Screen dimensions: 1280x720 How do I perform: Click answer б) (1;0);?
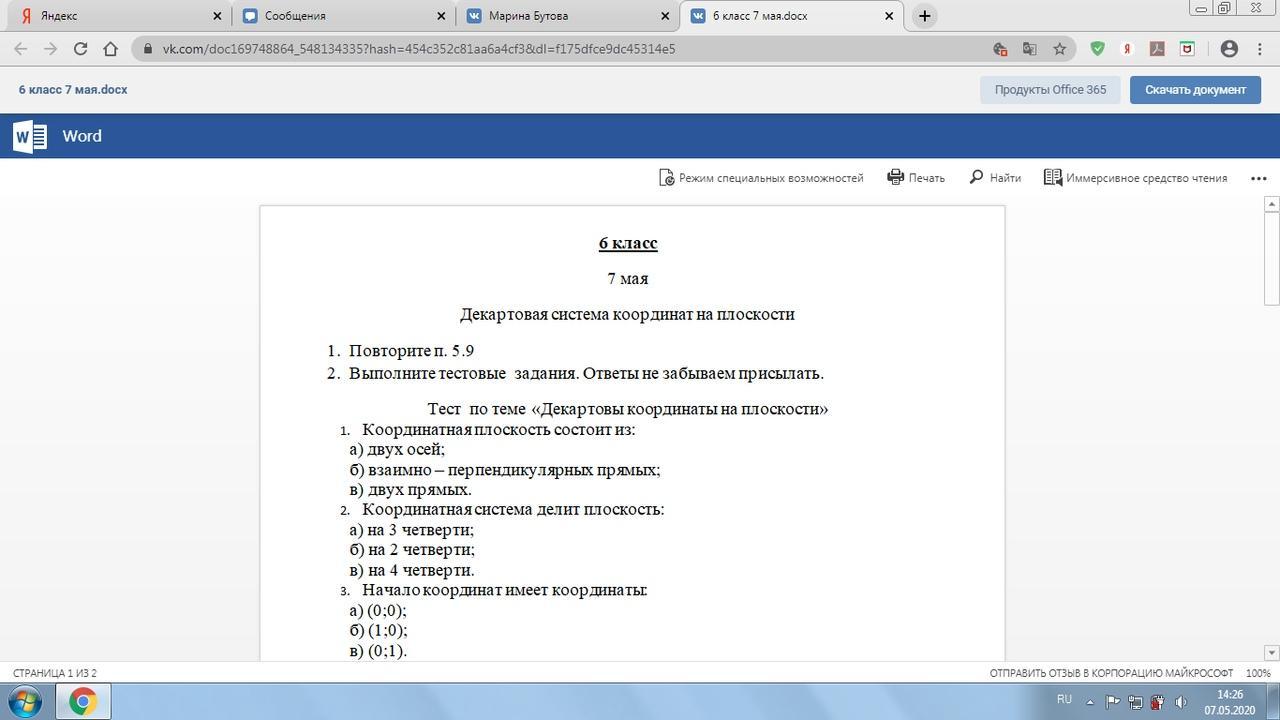point(378,630)
